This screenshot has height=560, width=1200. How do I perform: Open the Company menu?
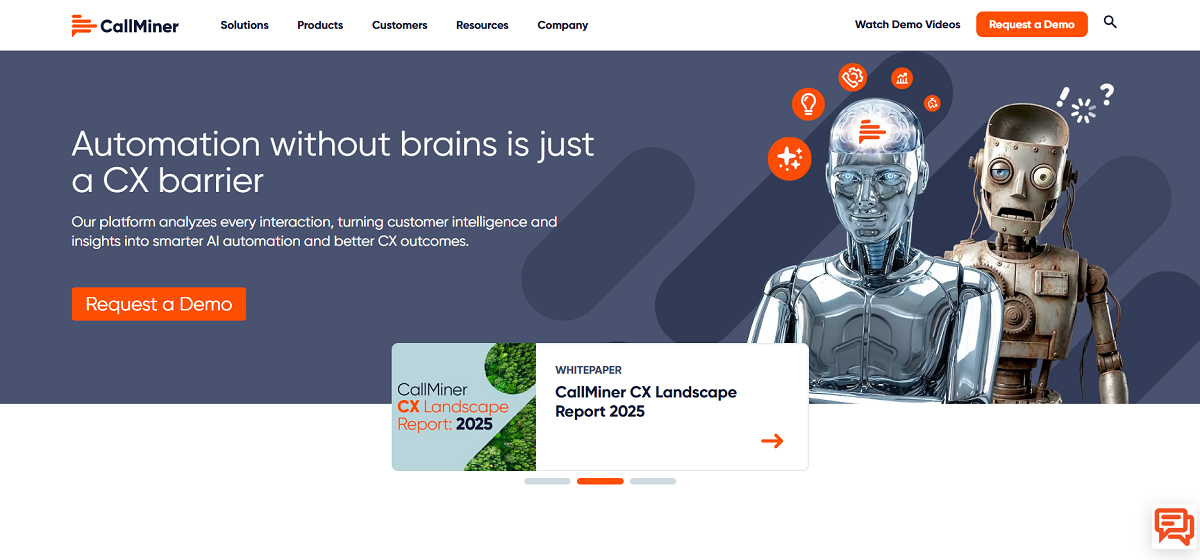click(563, 25)
